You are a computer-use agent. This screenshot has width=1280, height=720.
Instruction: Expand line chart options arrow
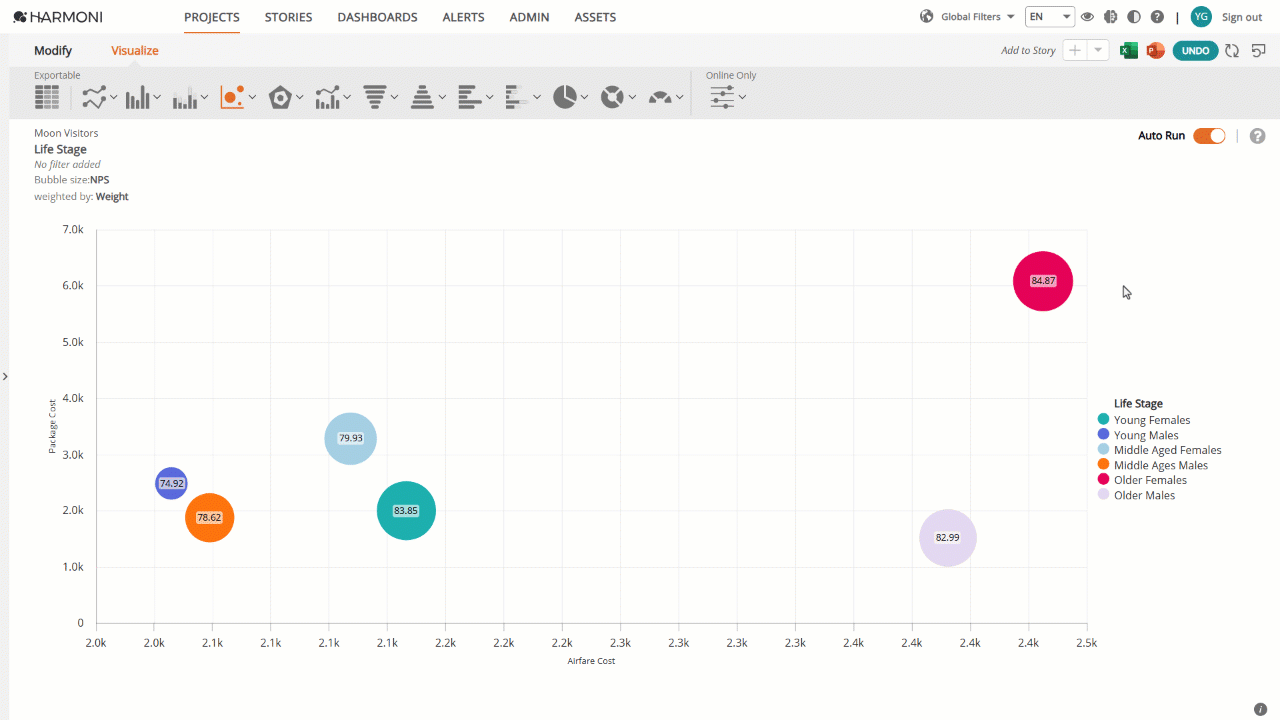(x=114, y=97)
